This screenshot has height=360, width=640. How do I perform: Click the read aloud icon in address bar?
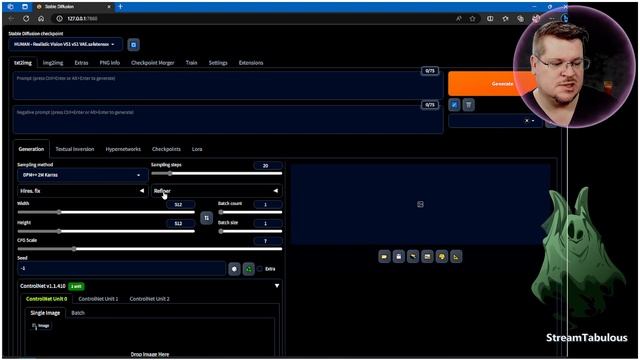[459, 18]
